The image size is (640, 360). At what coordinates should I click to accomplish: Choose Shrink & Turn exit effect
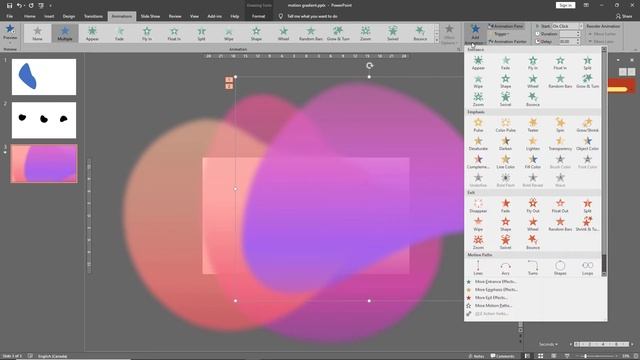click(x=587, y=224)
